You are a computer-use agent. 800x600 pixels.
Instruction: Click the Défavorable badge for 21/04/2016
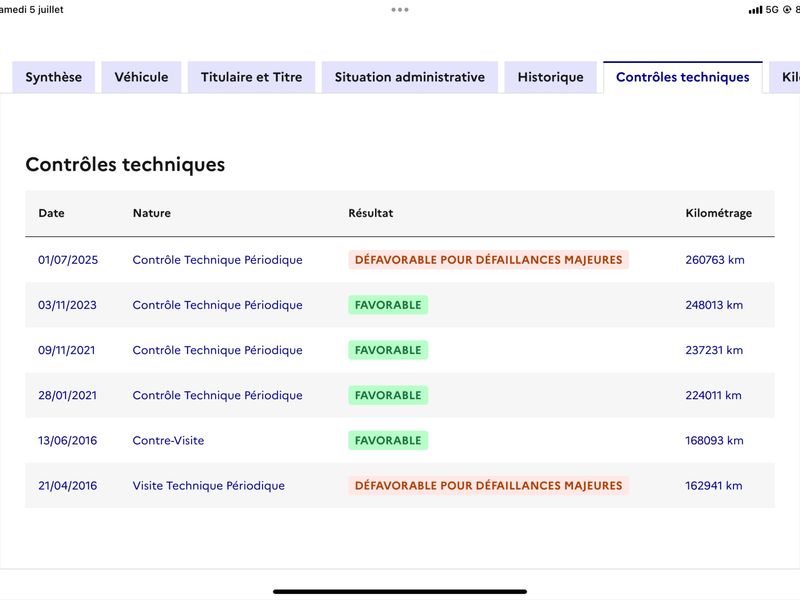489,486
